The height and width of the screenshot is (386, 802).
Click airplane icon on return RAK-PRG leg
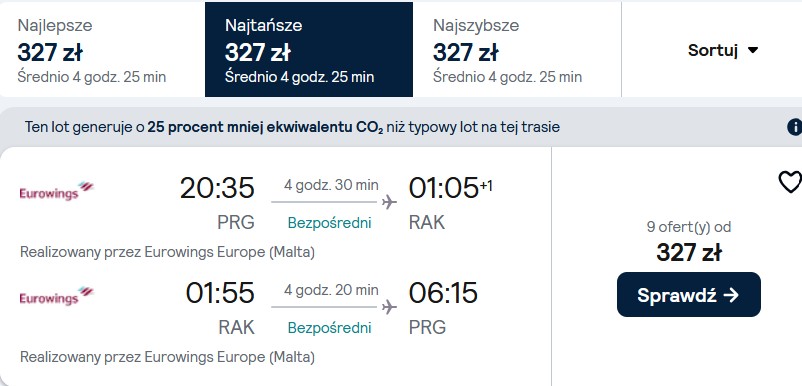[x=389, y=307]
